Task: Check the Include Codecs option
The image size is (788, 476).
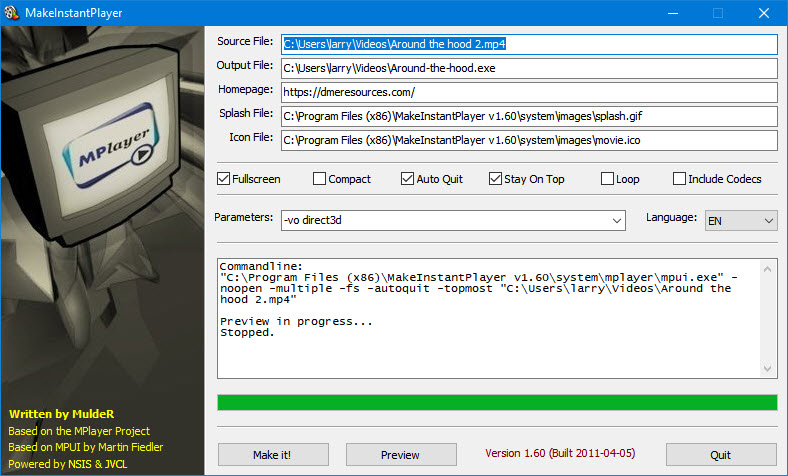Action: 680,179
